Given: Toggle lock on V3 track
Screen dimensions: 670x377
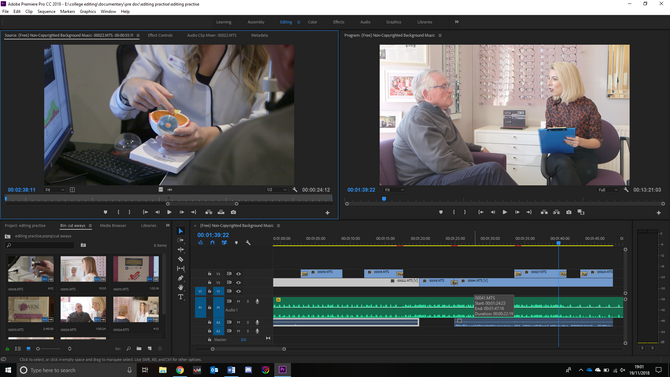Looking at the screenshot, I should coord(209,274).
